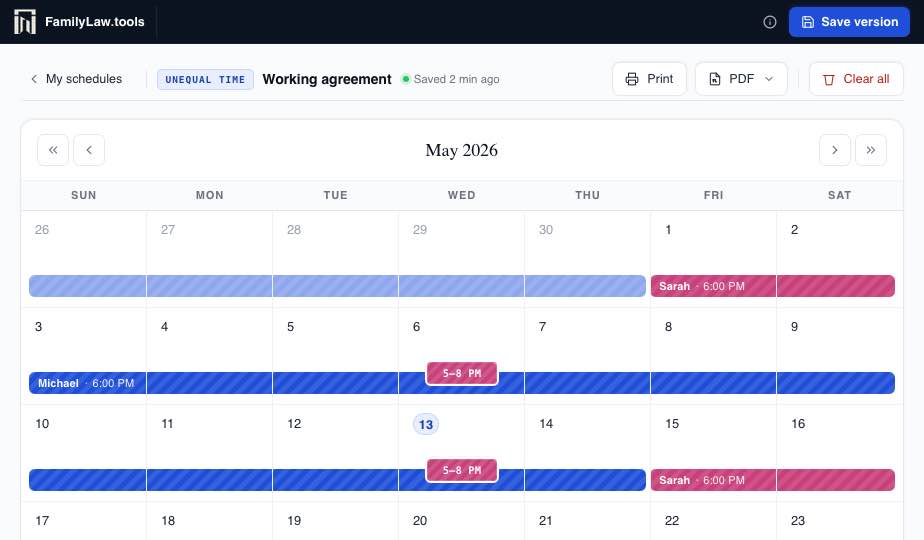Image resolution: width=924 pixels, height=540 pixels.
Task: Select the MON column header
Action: point(210,195)
